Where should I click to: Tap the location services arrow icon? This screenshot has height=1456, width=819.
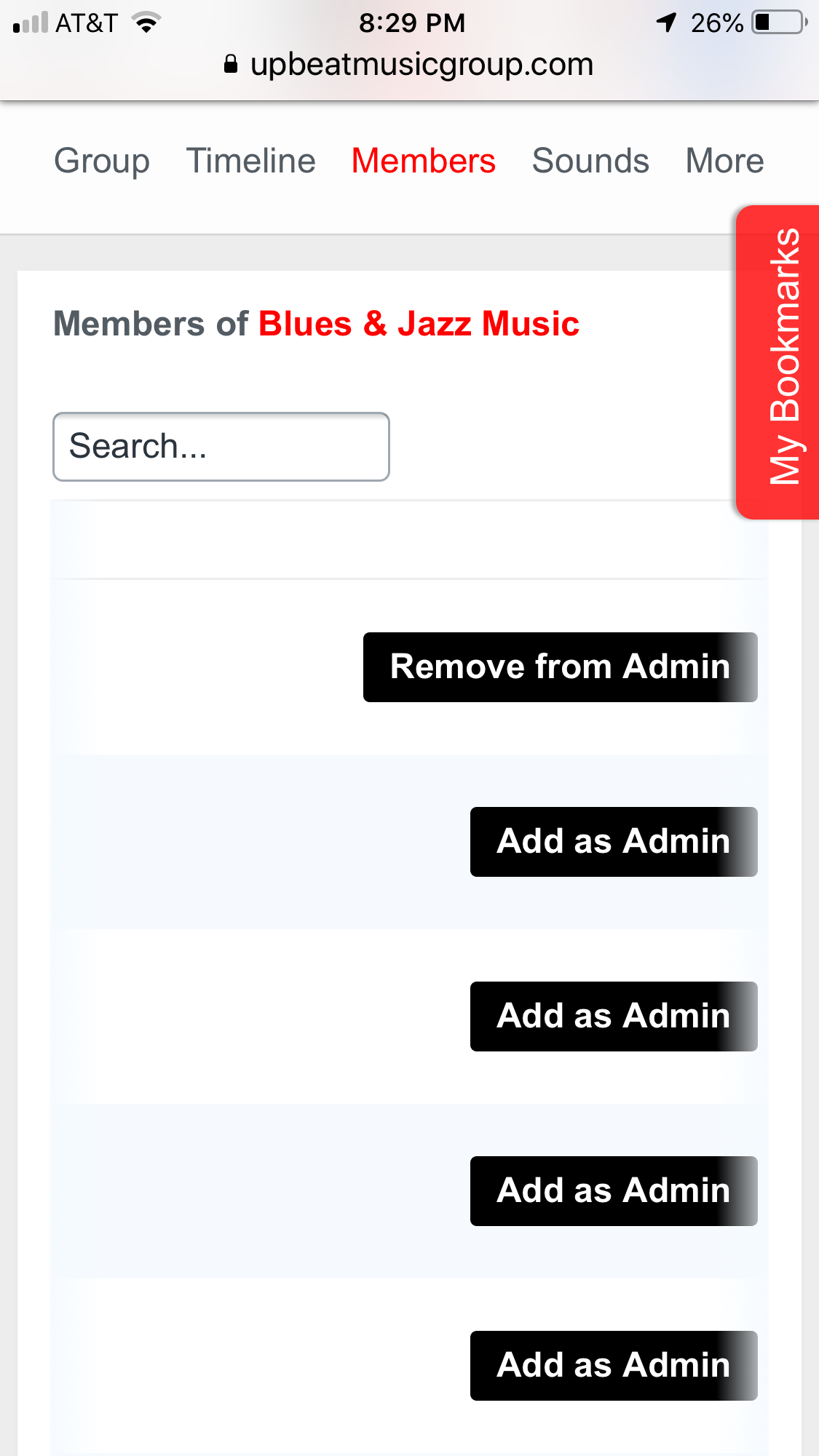pos(666,23)
